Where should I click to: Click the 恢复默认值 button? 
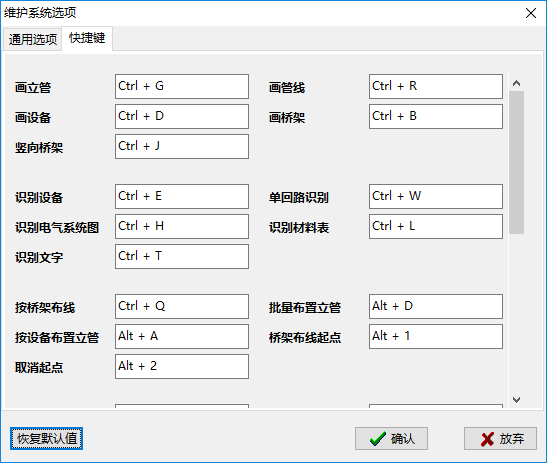click(x=46, y=439)
